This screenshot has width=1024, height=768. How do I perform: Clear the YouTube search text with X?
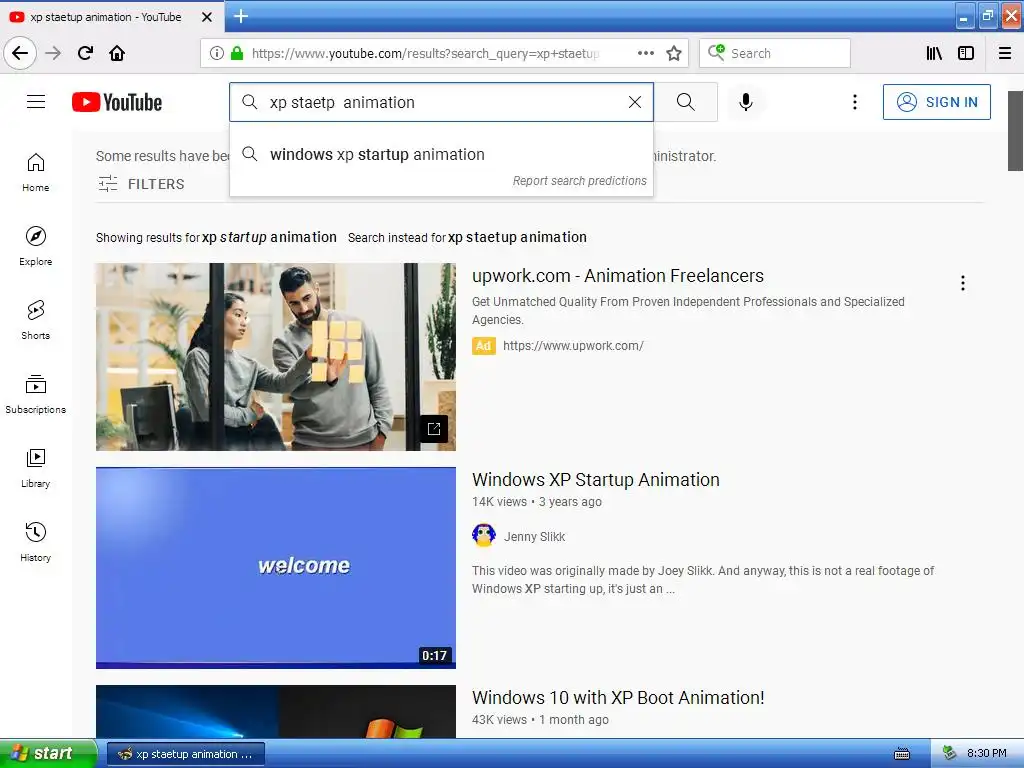635,102
